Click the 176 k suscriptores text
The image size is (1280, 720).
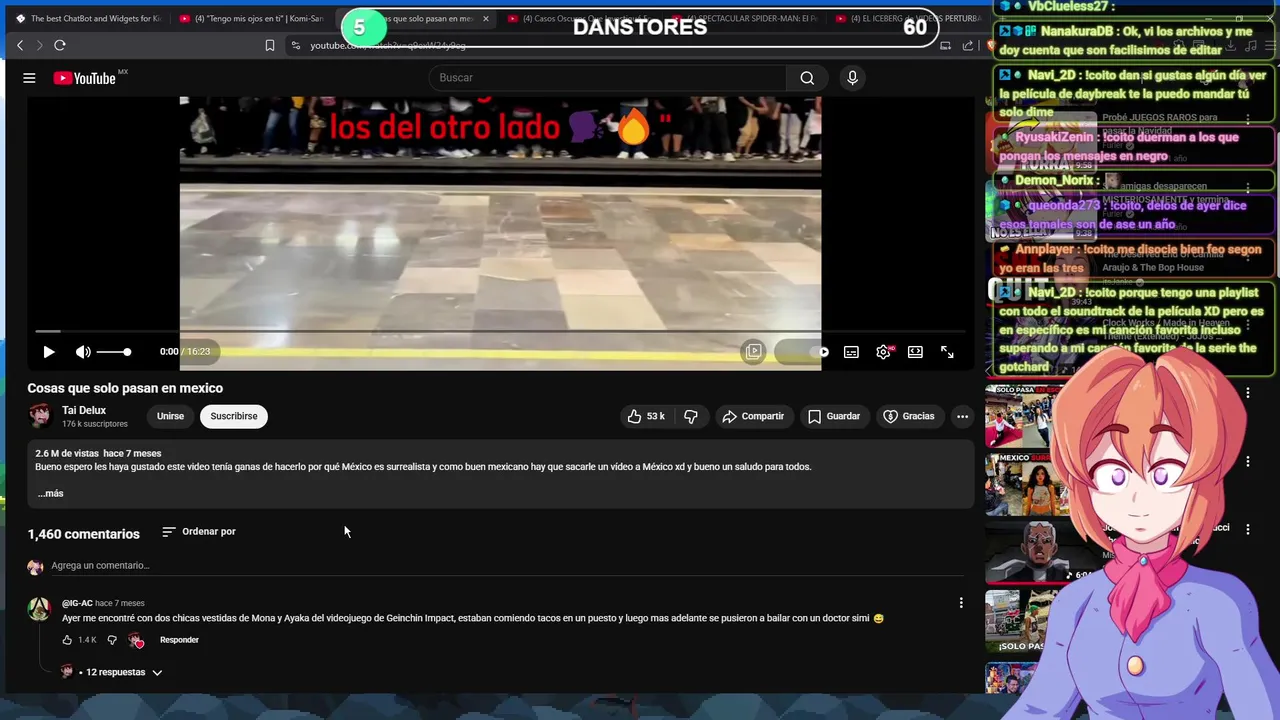point(94,424)
